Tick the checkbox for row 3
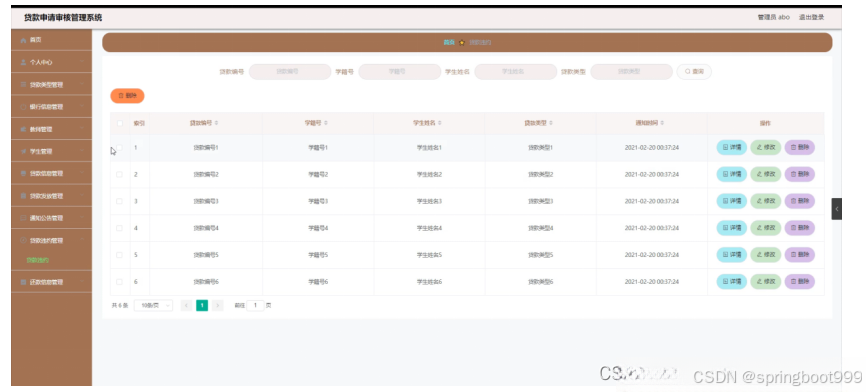This screenshot has width=866, height=392. tap(119, 201)
